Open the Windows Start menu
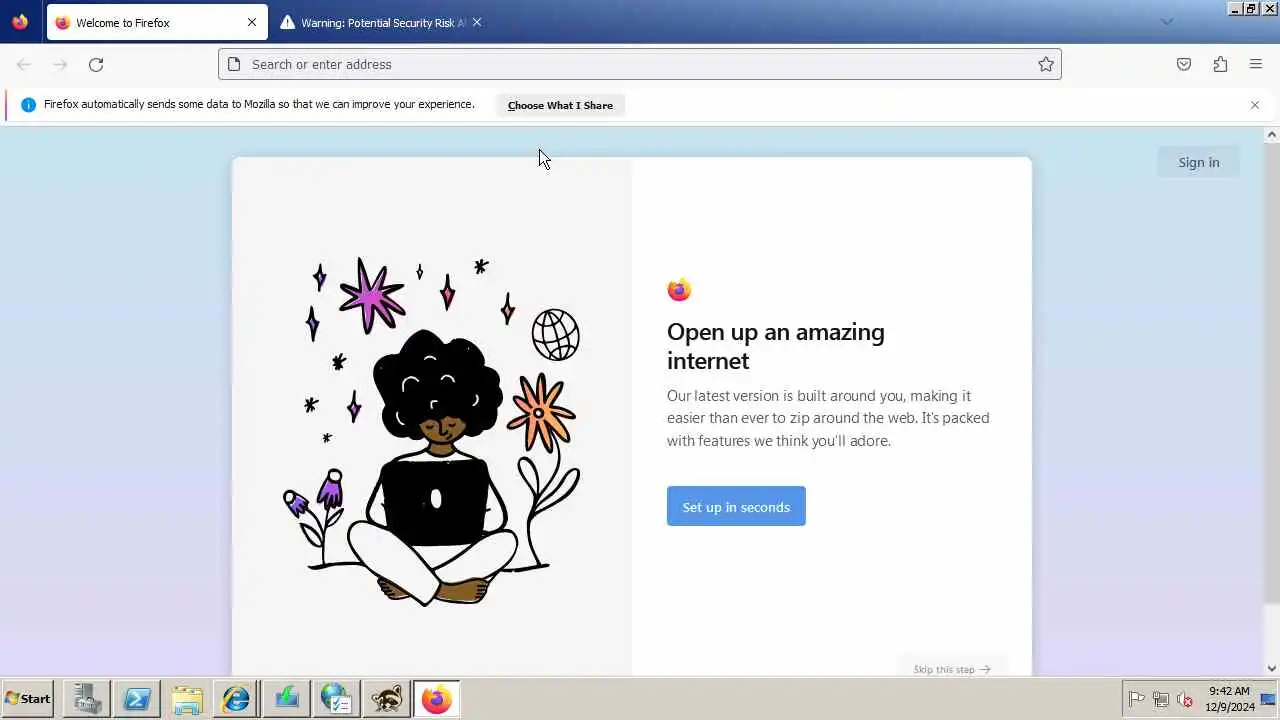This screenshot has height=720, width=1280. pyautogui.click(x=28, y=699)
